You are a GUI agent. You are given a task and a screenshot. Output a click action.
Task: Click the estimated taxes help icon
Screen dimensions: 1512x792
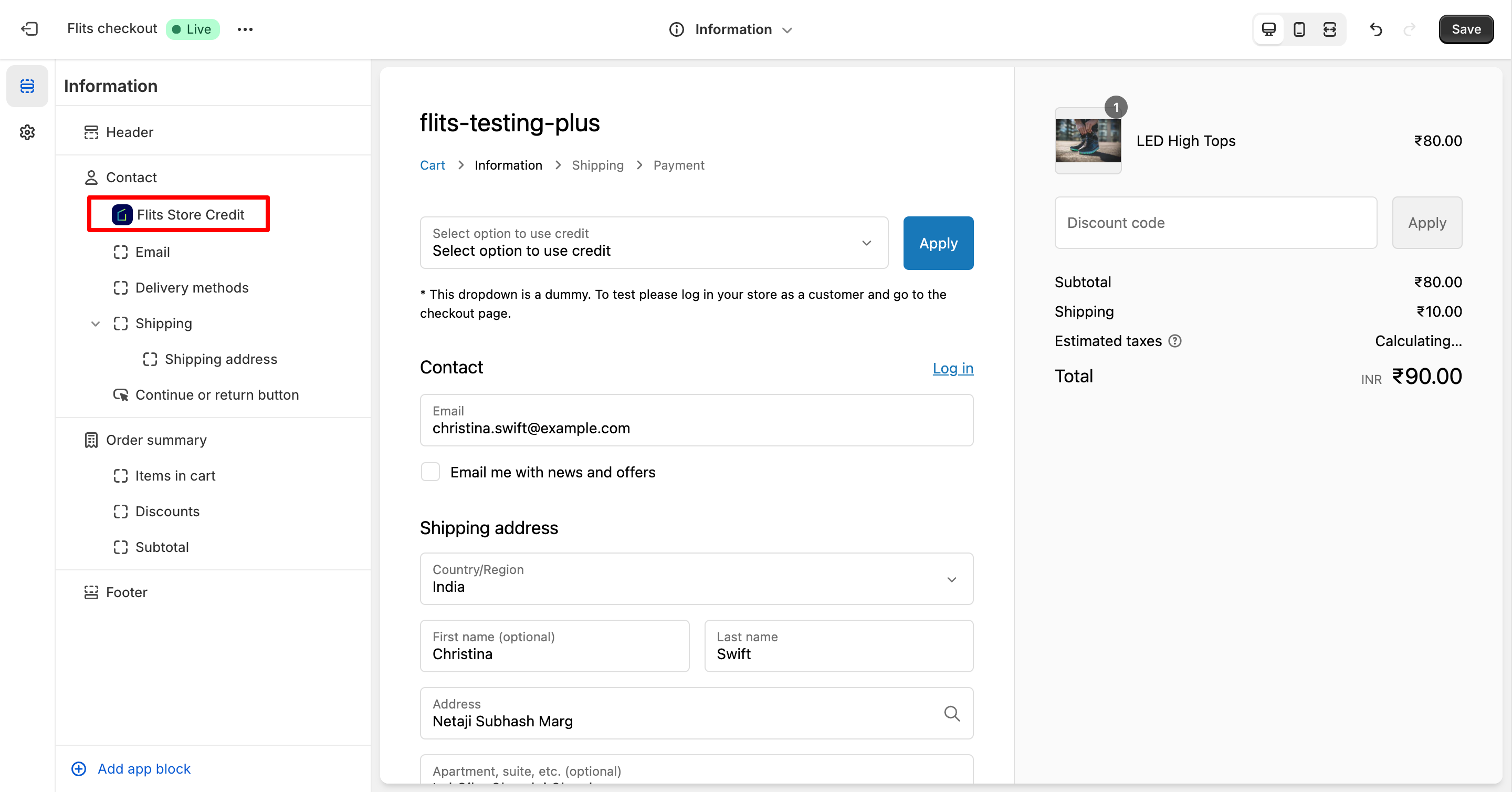pyautogui.click(x=1174, y=340)
